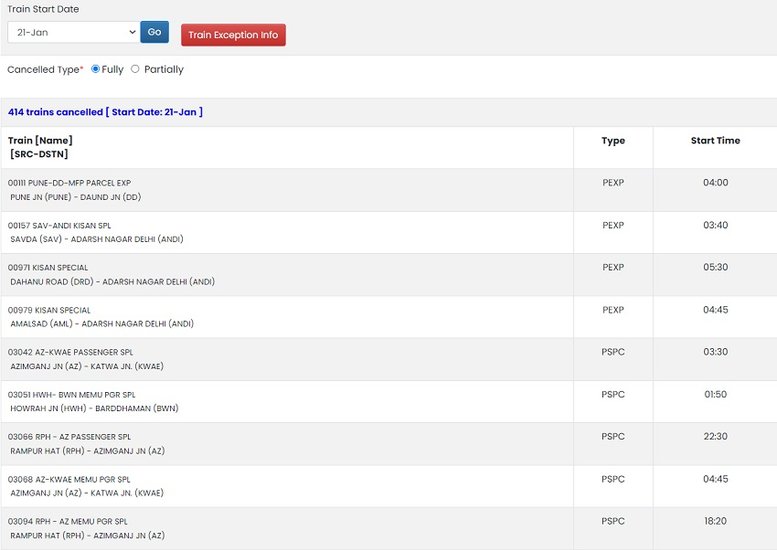This screenshot has height=550, width=777.
Task: Click route AMALSAD (AML) - ADARSH NAGAR DELHI
Action: (x=102, y=324)
